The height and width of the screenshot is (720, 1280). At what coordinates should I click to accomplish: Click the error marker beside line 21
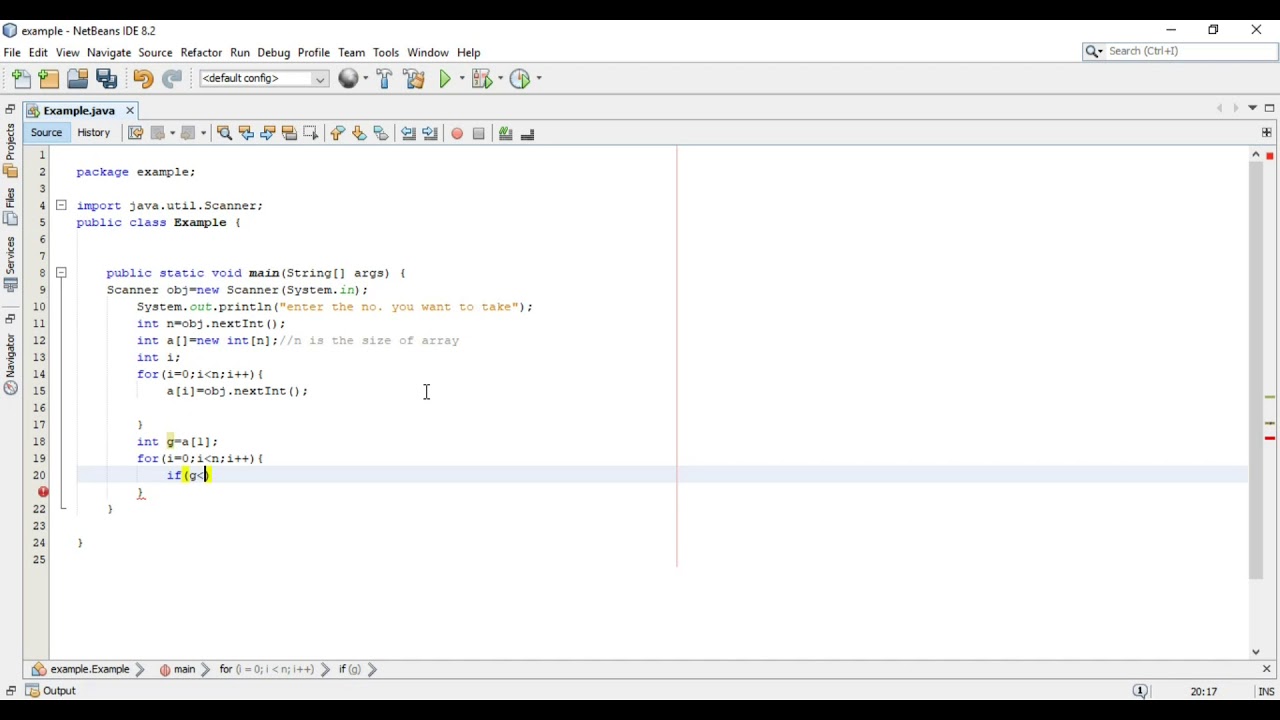[43, 492]
